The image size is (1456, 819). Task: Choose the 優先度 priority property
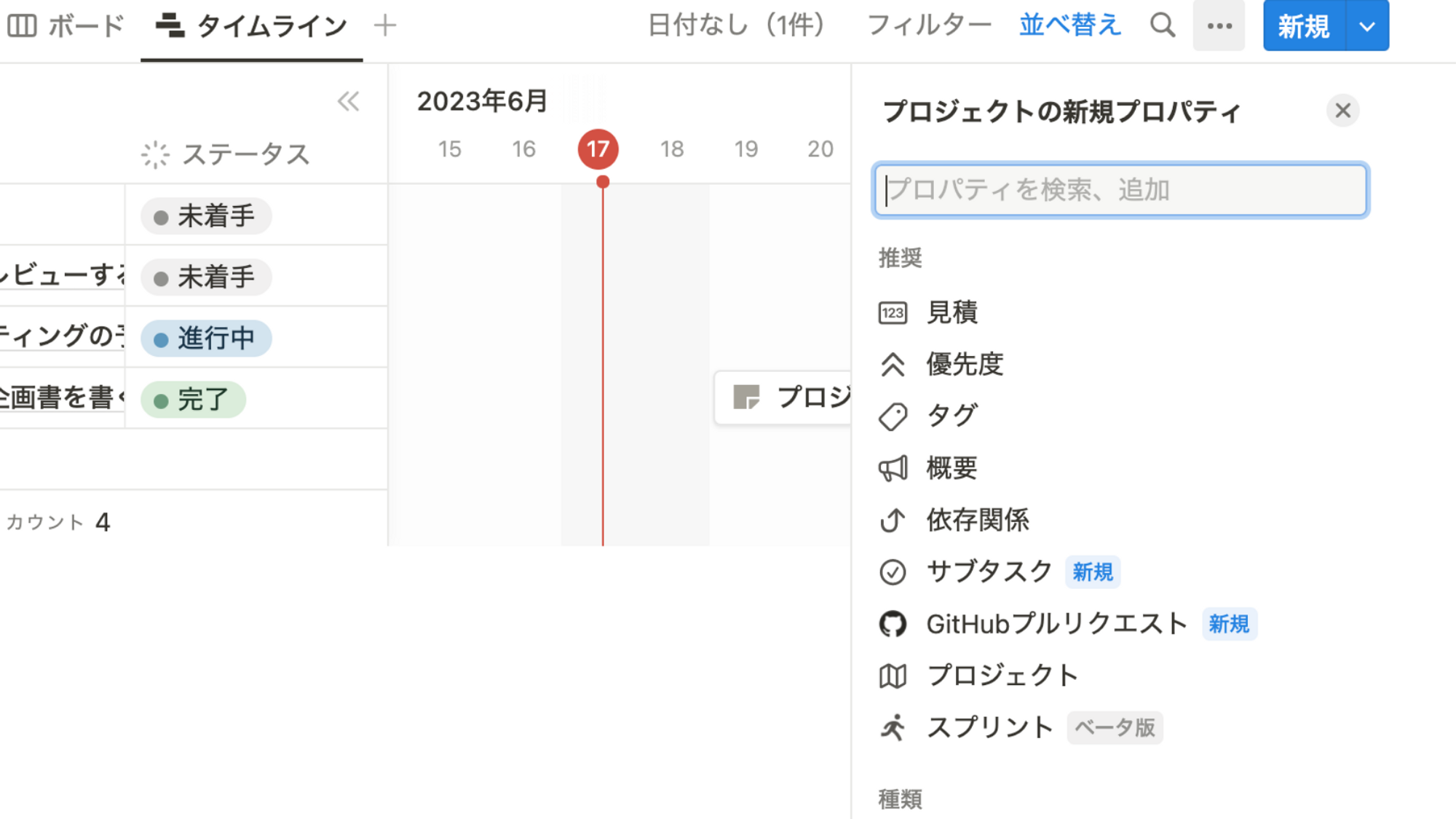coord(964,364)
